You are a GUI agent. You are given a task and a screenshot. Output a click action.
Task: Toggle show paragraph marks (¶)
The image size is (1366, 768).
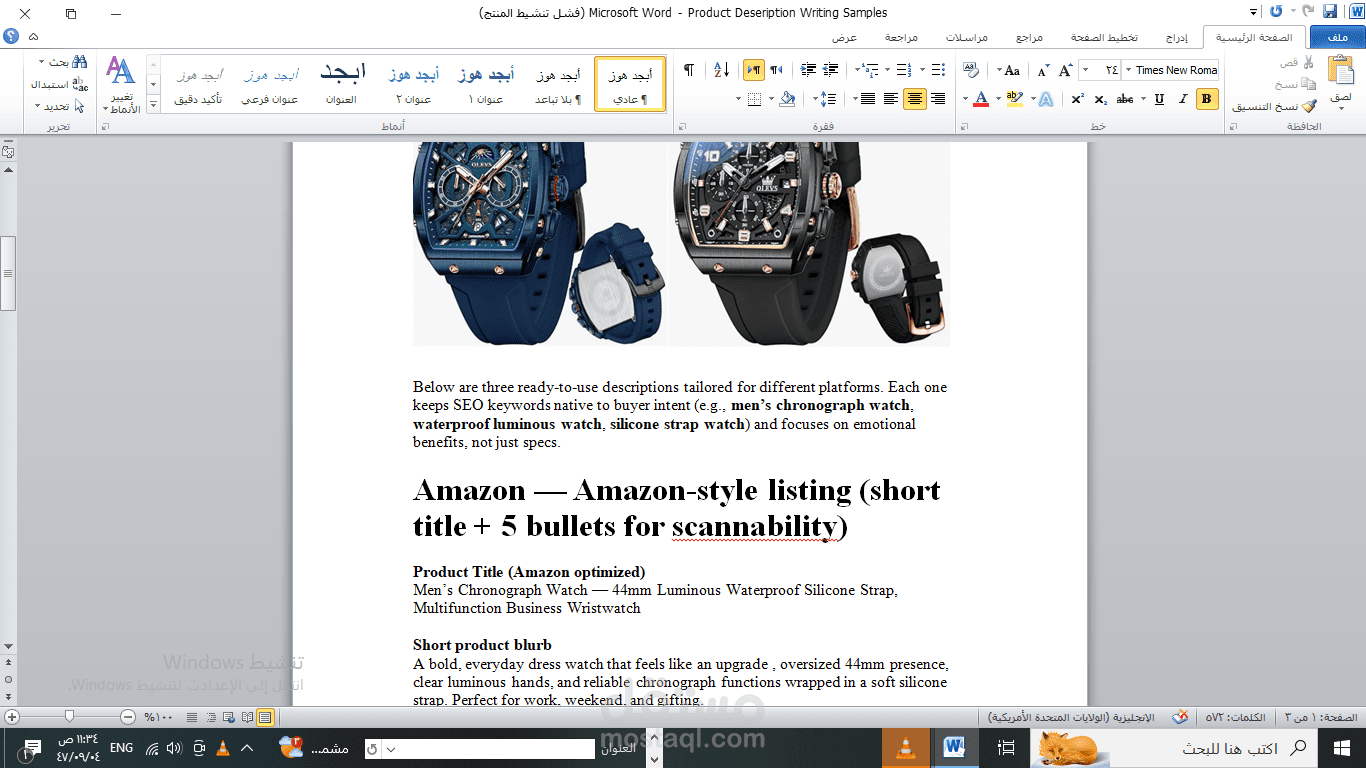pyautogui.click(x=689, y=69)
